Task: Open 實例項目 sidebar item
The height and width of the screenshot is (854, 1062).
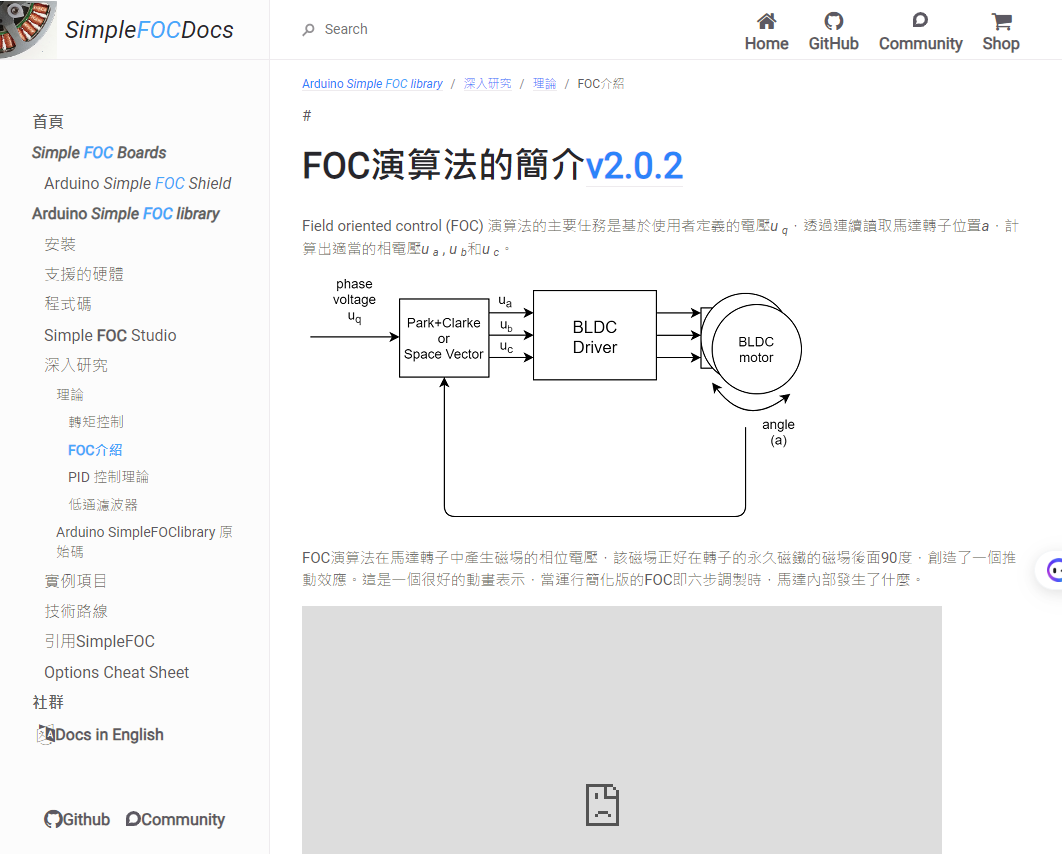Action: click(76, 581)
